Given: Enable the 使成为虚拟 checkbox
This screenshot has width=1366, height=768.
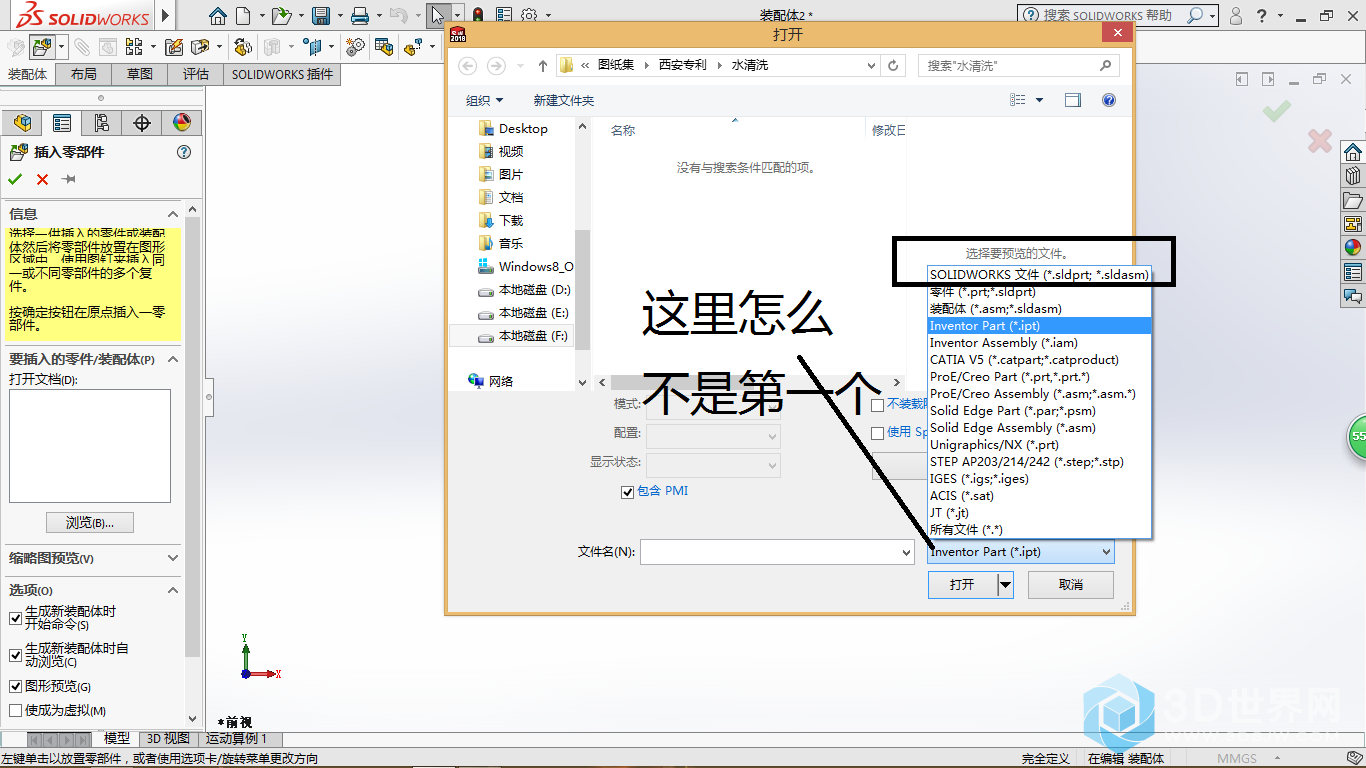Looking at the screenshot, I should point(15,710).
